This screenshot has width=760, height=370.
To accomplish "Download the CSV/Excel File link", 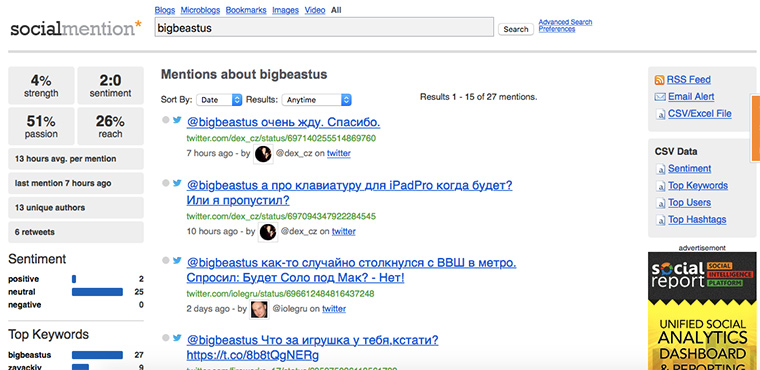I will click(700, 114).
